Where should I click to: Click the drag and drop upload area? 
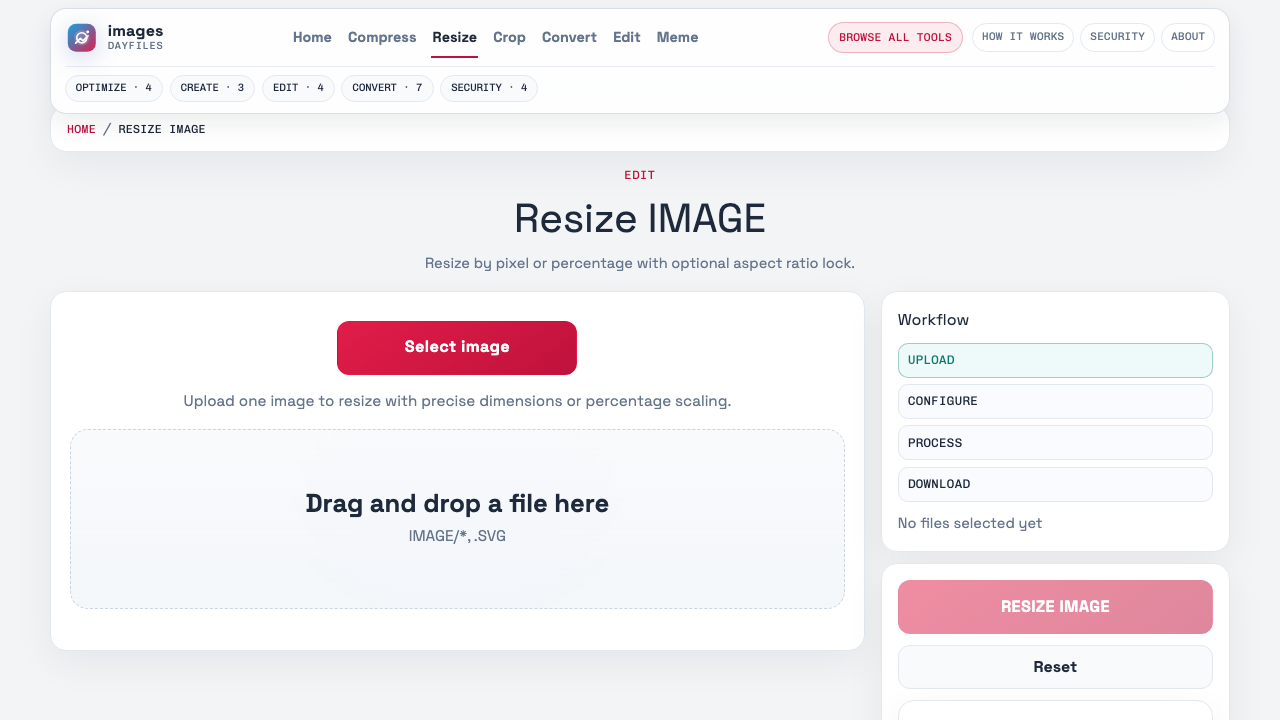[x=457, y=518]
